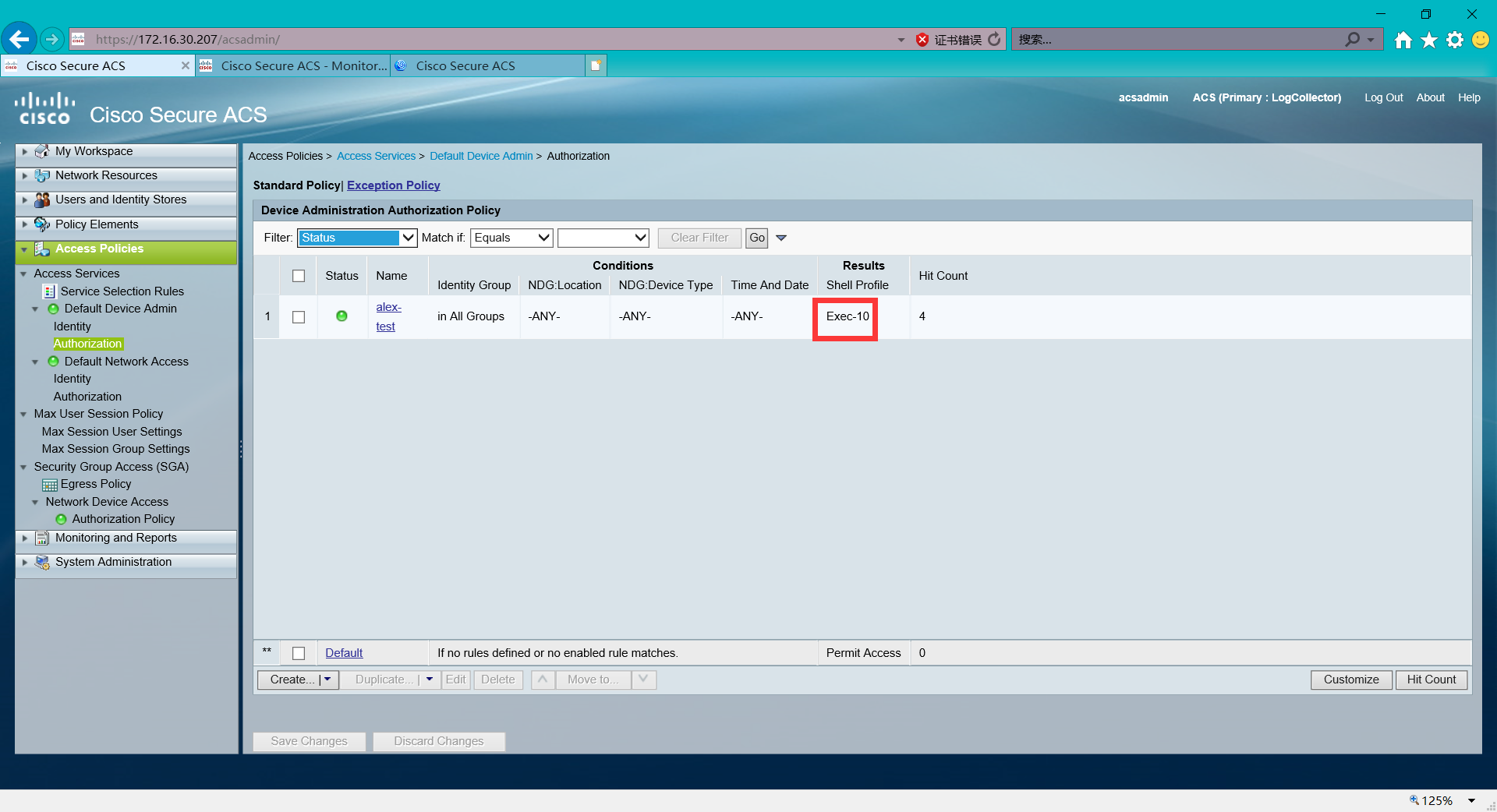This screenshot has width=1497, height=812.
Task: Click the Access Policies section icon
Action: 42,249
